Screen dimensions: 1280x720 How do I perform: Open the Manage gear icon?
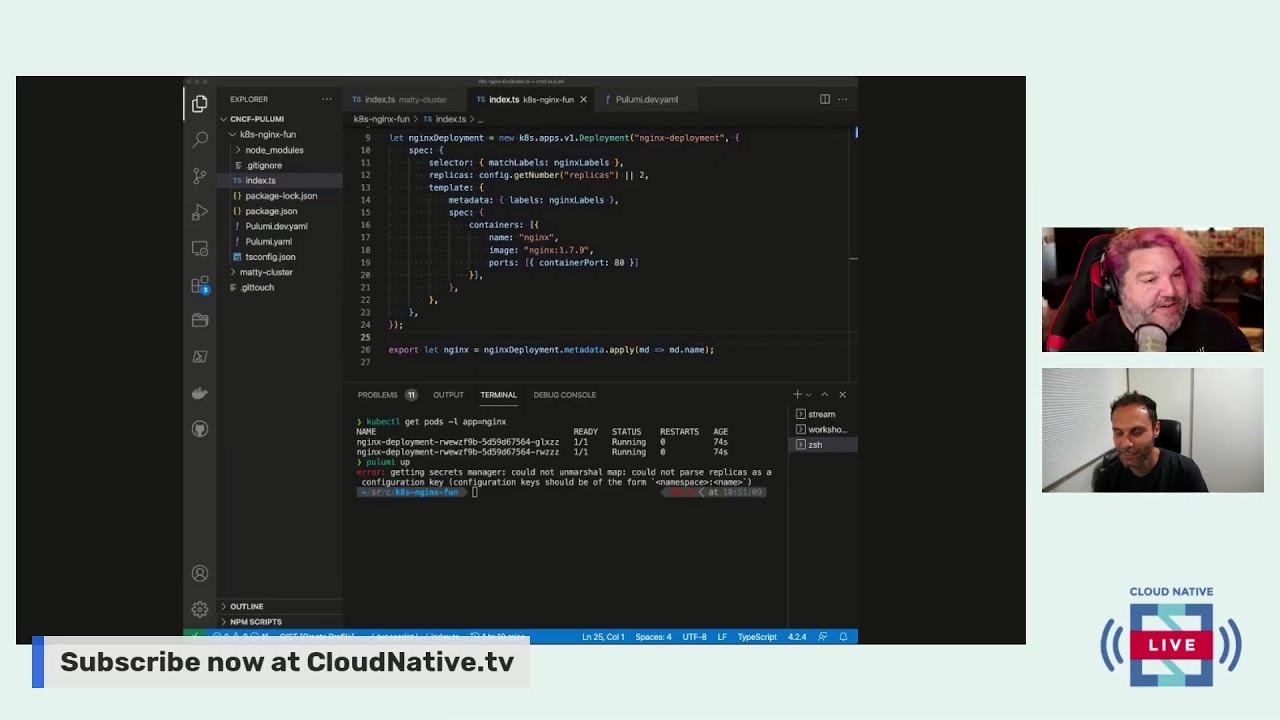click(200, 609)
